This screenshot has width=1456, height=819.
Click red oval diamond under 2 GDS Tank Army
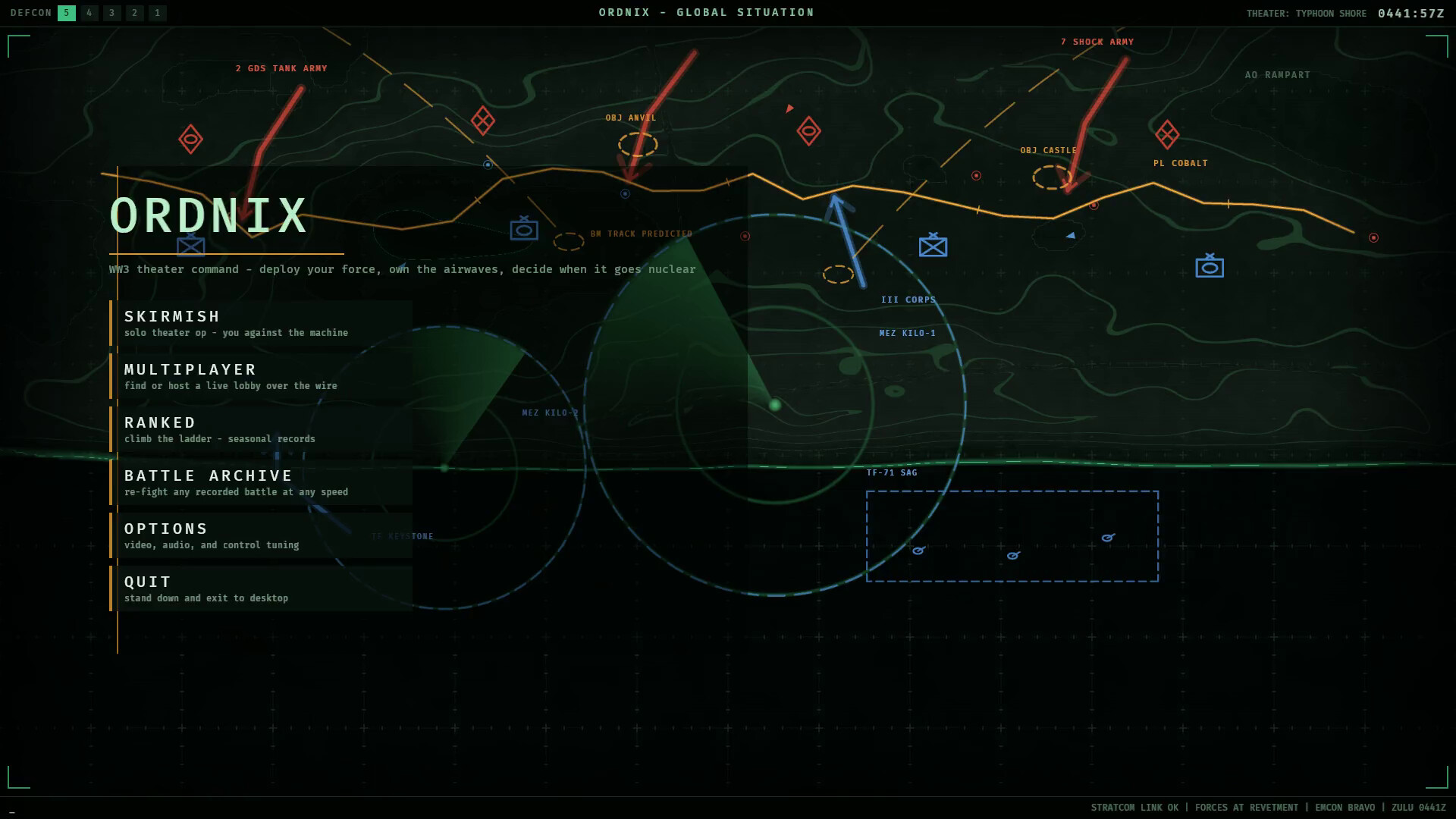click(x=190, y=139)
